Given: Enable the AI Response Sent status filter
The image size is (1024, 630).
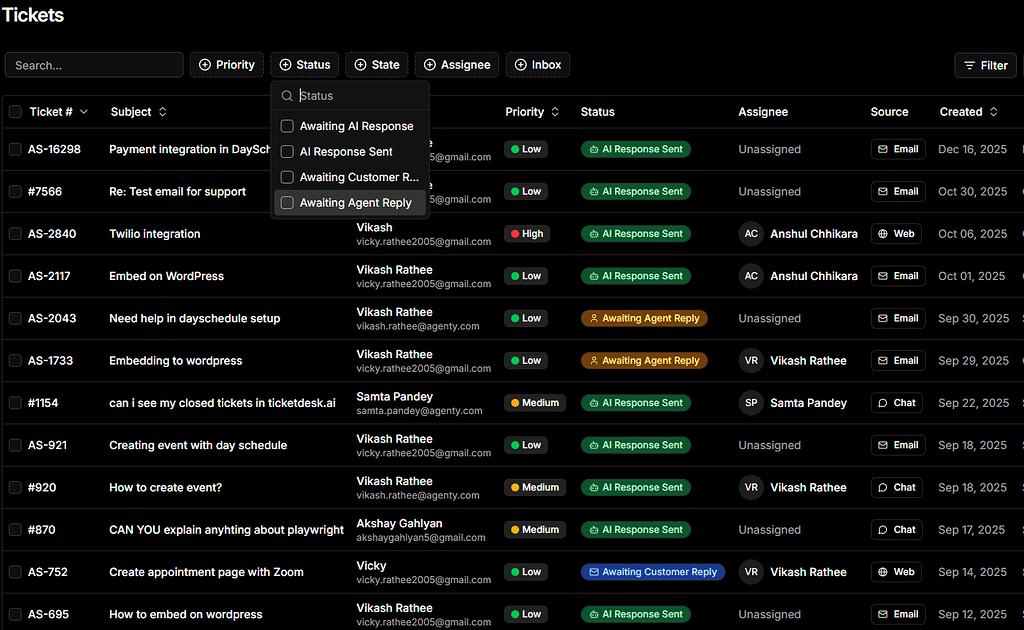Looking at the screenshot, I should click(x=286, y=151).
